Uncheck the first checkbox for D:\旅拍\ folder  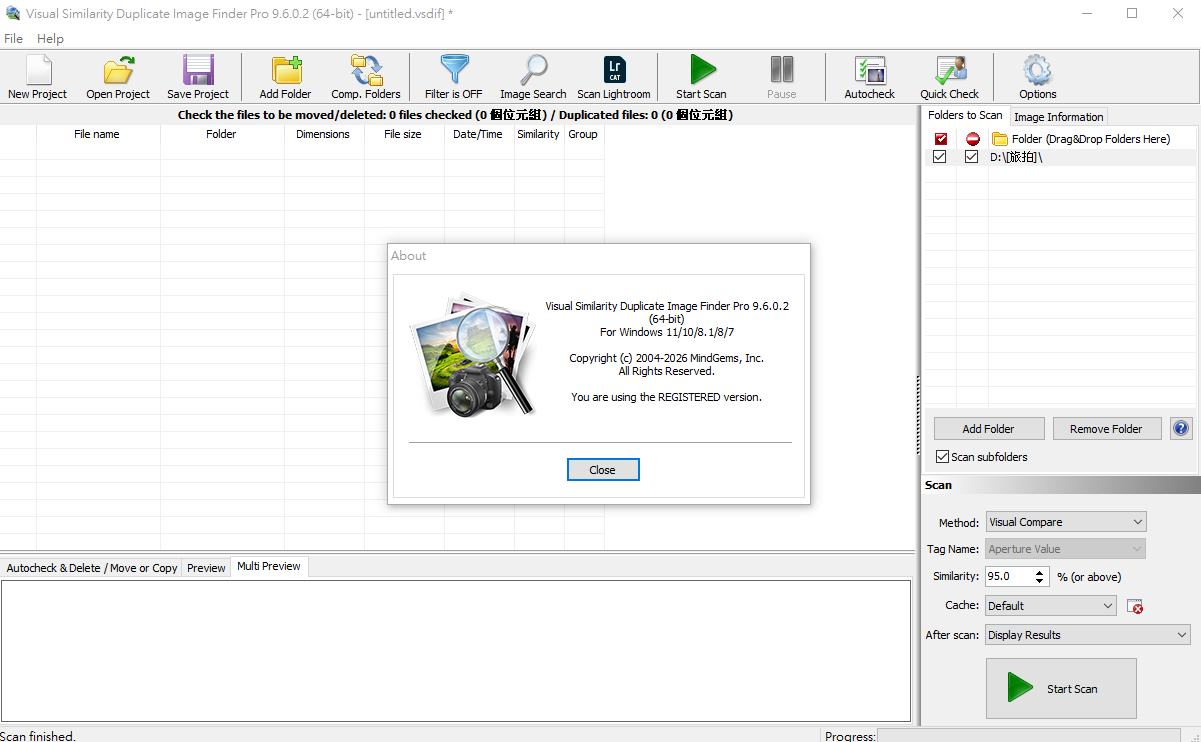tap(940, 157)
